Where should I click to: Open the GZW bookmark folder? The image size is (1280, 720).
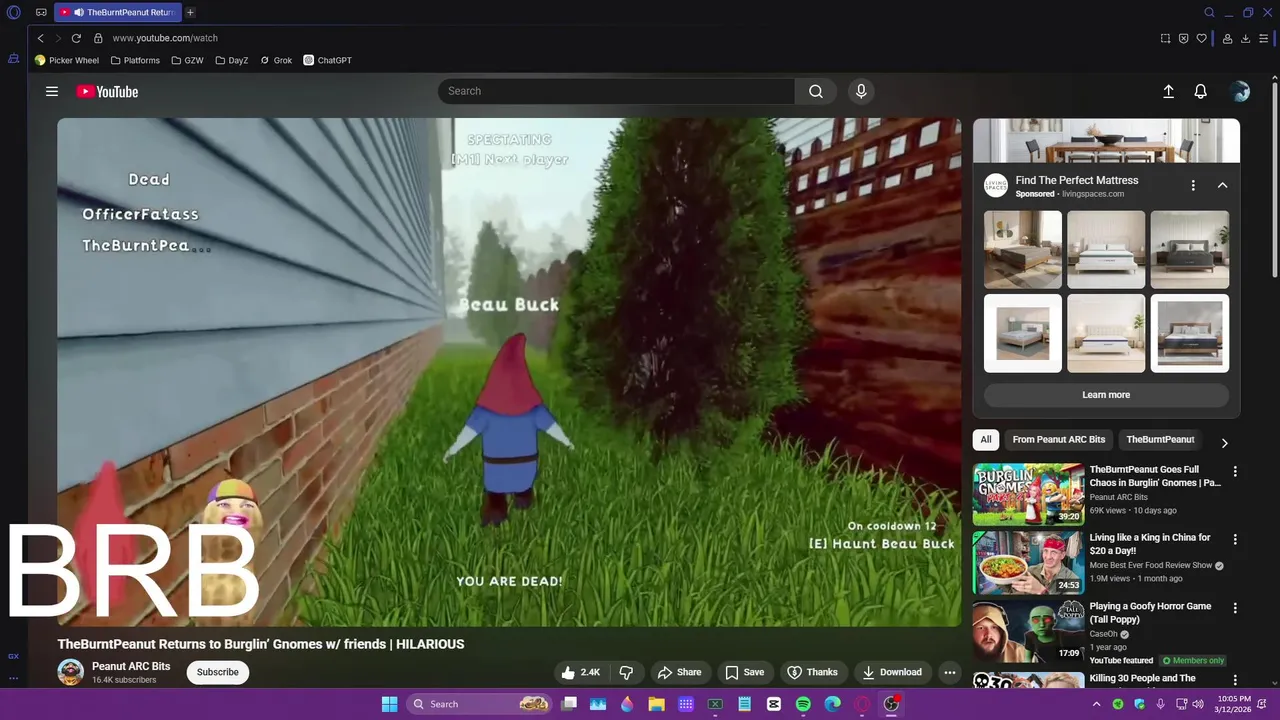[187, 60]
